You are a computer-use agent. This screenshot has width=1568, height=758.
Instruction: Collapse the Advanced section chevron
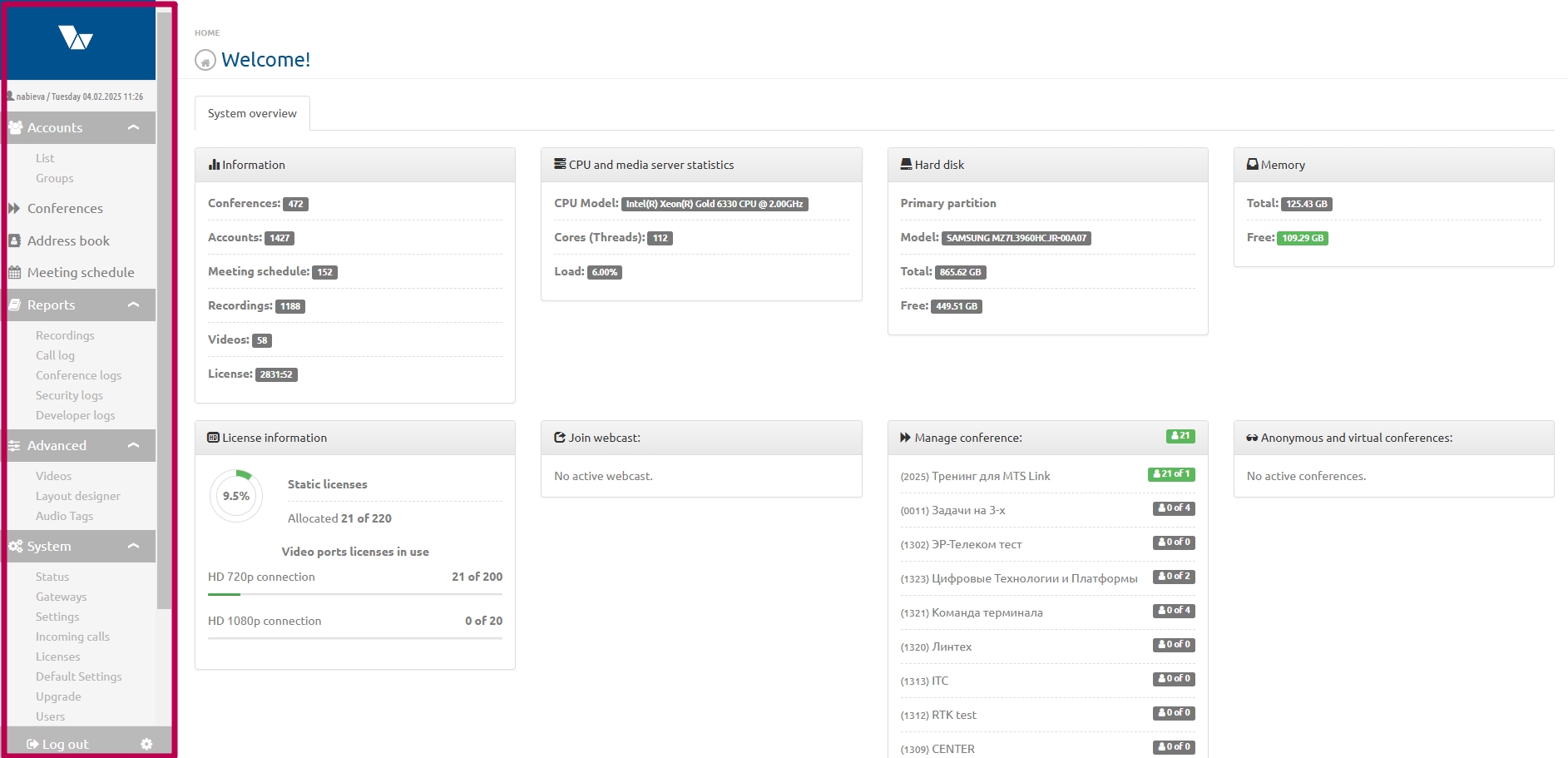pos(133,445)
